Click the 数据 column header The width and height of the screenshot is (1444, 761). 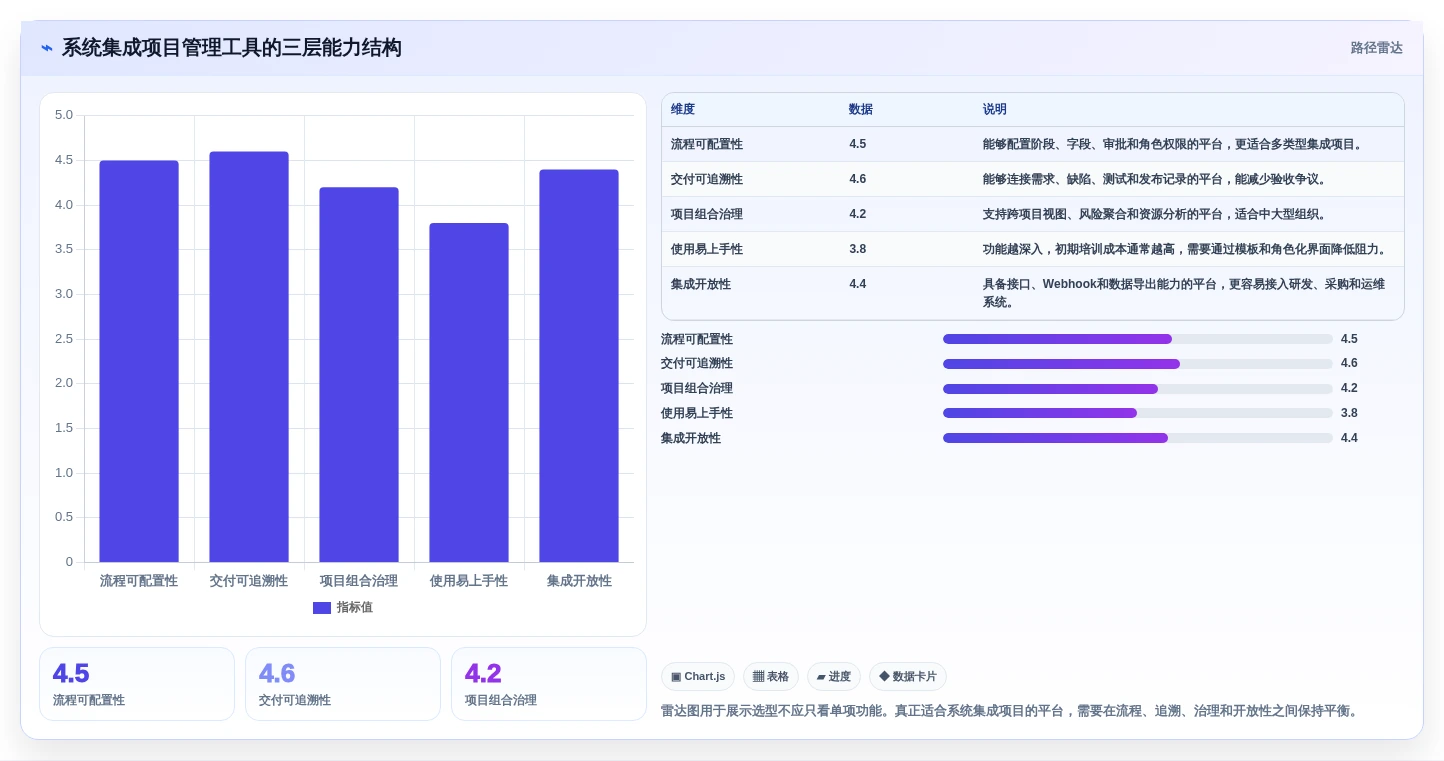point(861,110)
